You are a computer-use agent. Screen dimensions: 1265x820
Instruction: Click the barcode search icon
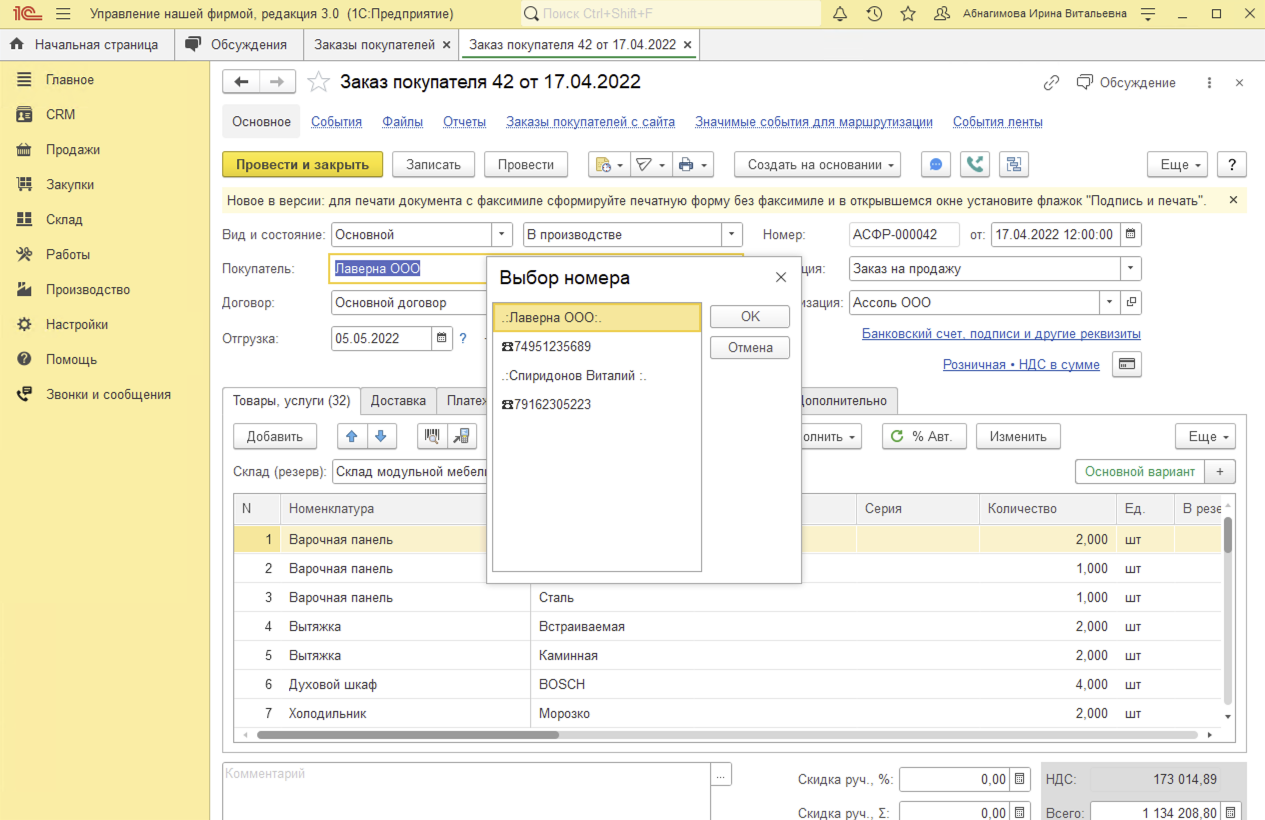(433, 436)
